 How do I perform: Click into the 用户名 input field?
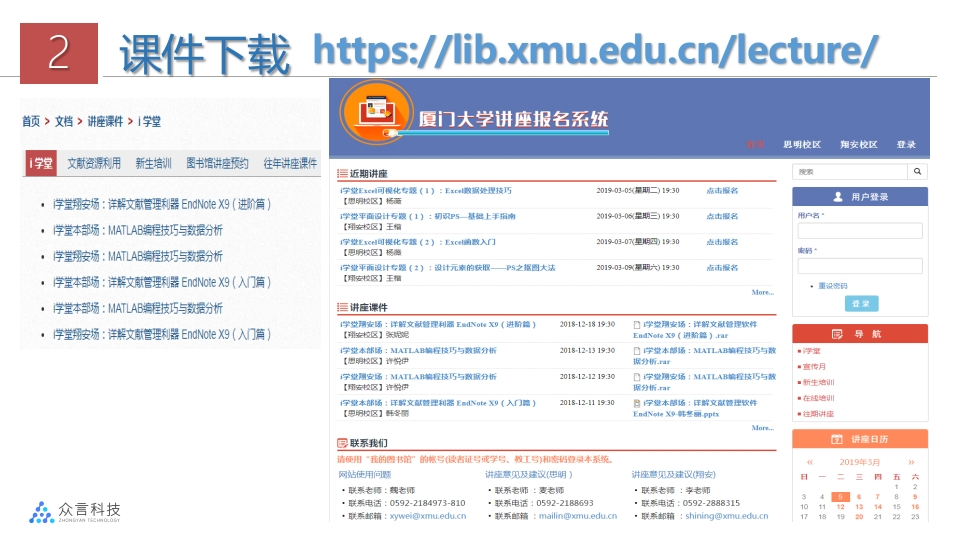pos(860,231)
